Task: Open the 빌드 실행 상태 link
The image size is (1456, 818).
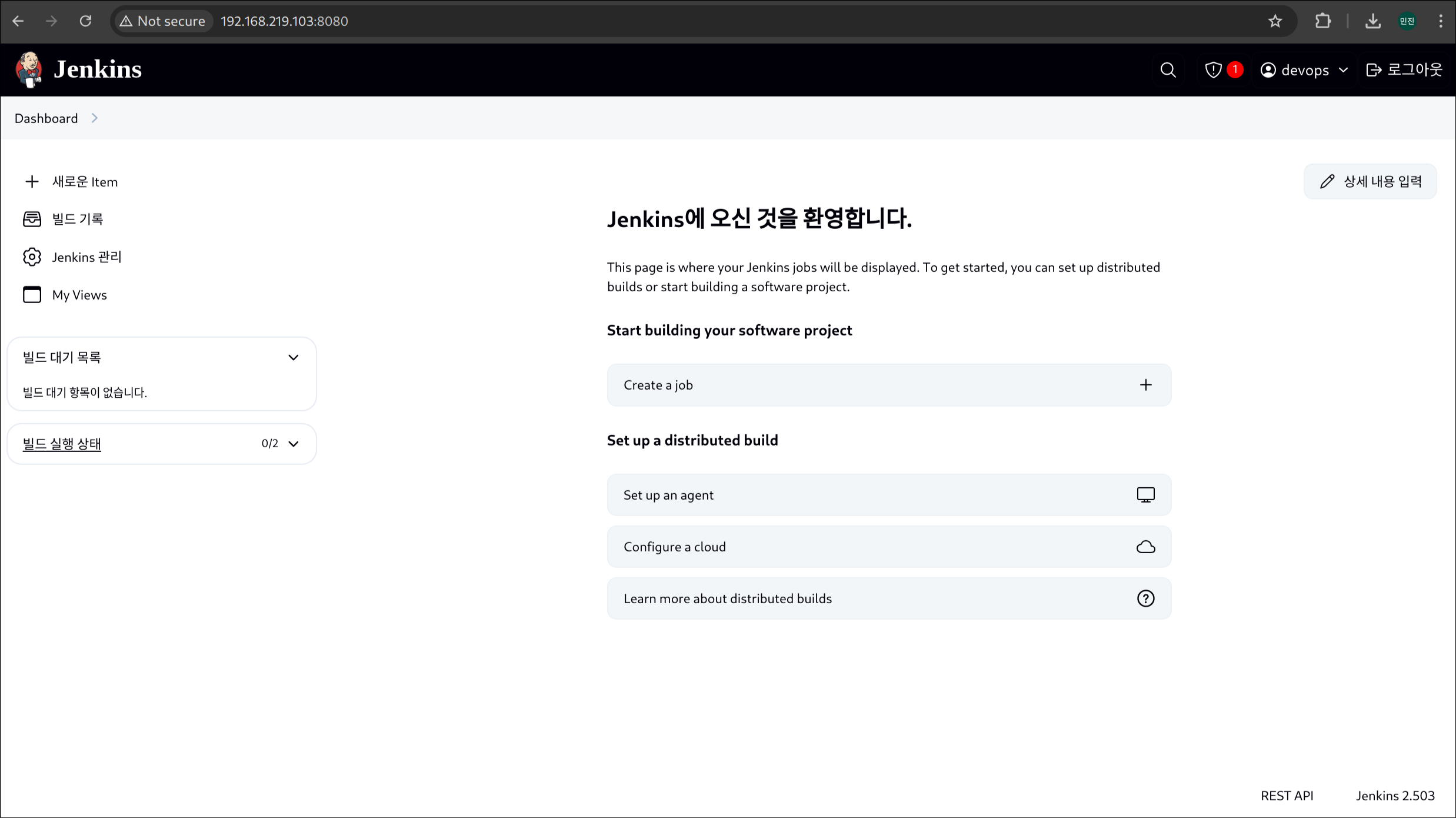Action: (x=62, y=444)
